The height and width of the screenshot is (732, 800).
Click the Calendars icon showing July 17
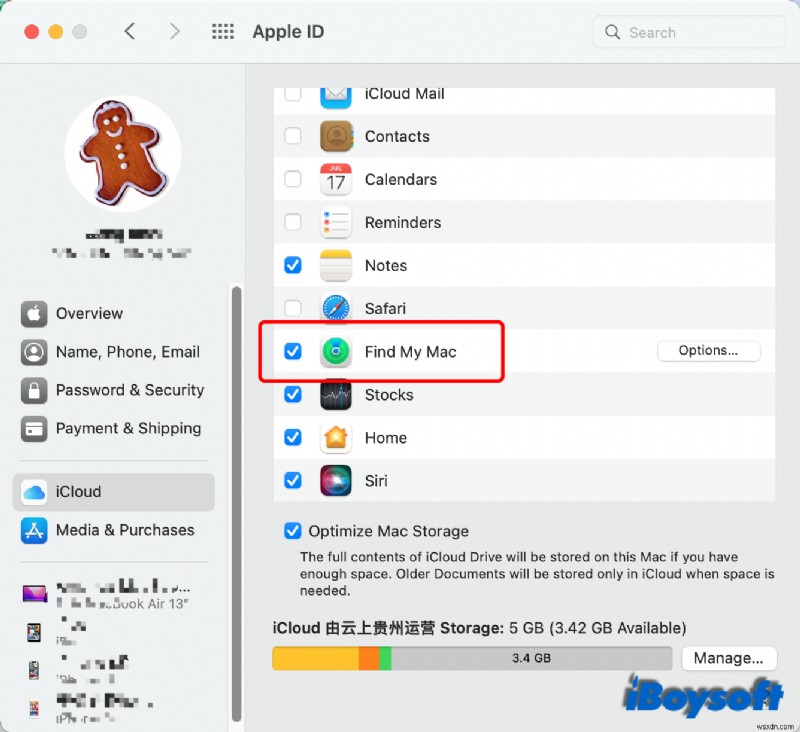[335, 179]
